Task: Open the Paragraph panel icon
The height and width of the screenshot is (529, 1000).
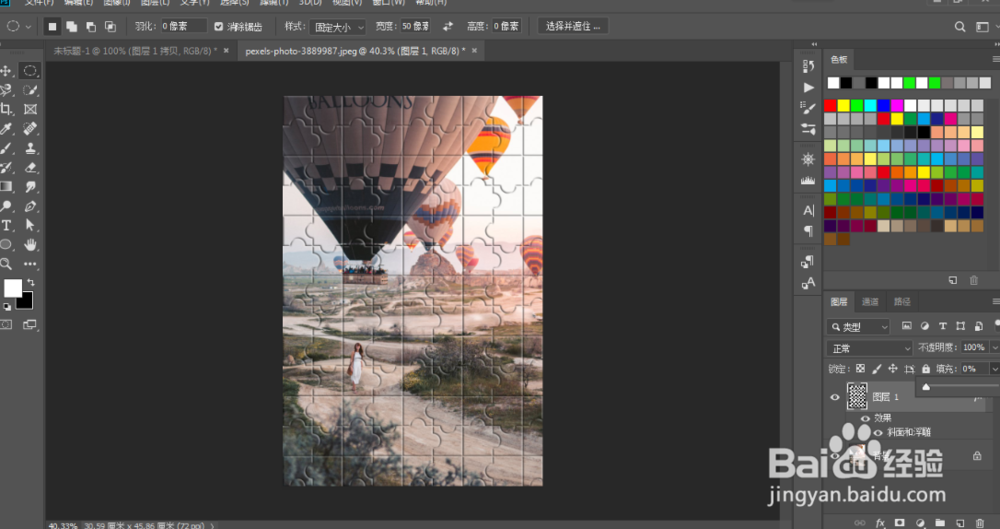Action: pyautogui.click(x=809, y=231)
